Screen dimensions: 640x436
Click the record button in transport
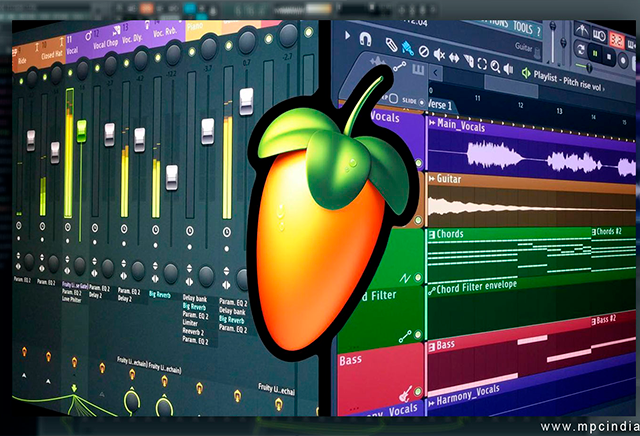click(623, 61)
